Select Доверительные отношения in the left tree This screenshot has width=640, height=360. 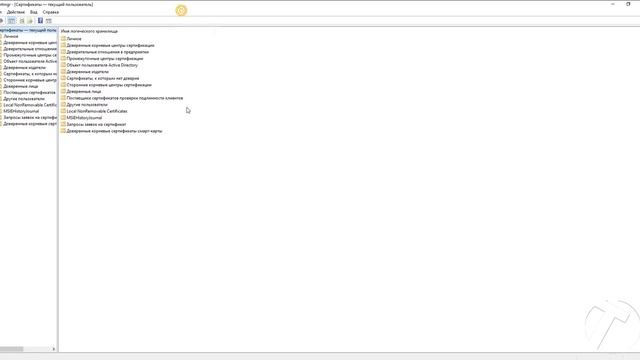click(x=30, y=49)
